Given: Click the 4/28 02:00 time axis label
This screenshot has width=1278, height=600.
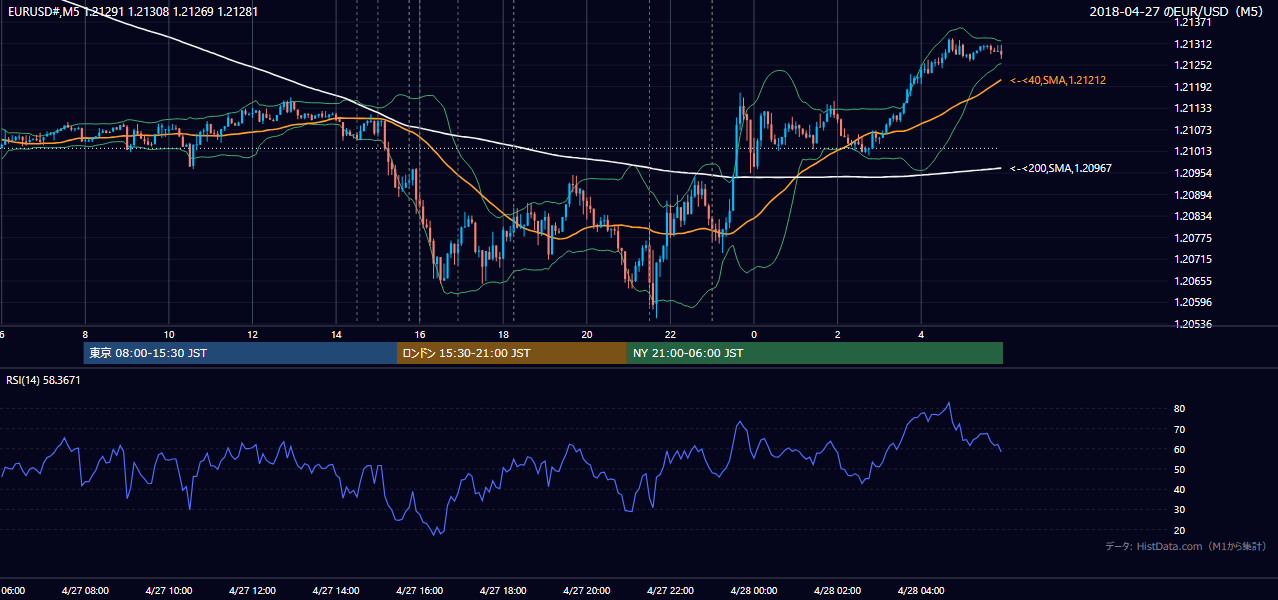Looking at the screenshot, I should point(838,591).
